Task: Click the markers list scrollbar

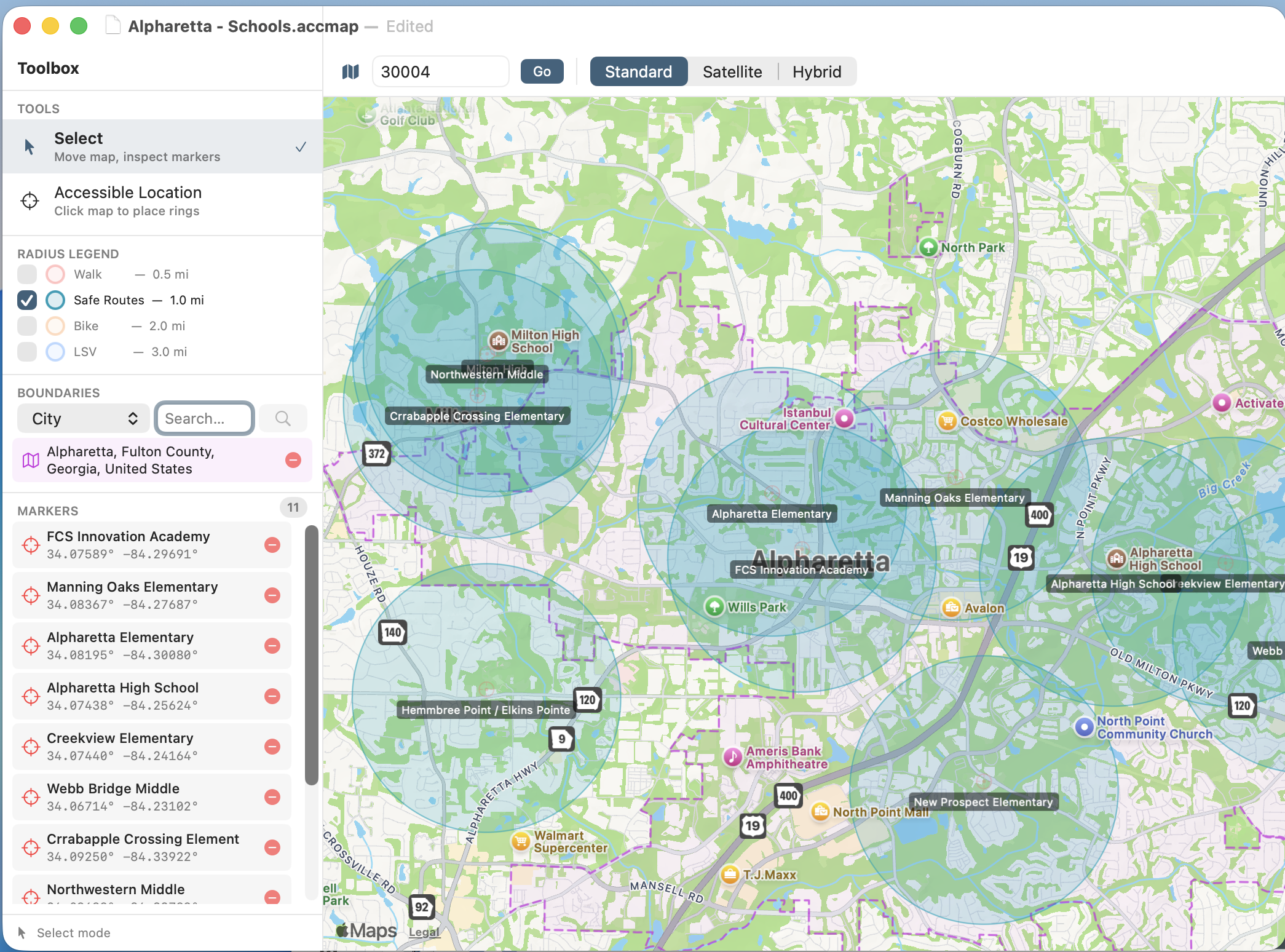Action: 312,655
